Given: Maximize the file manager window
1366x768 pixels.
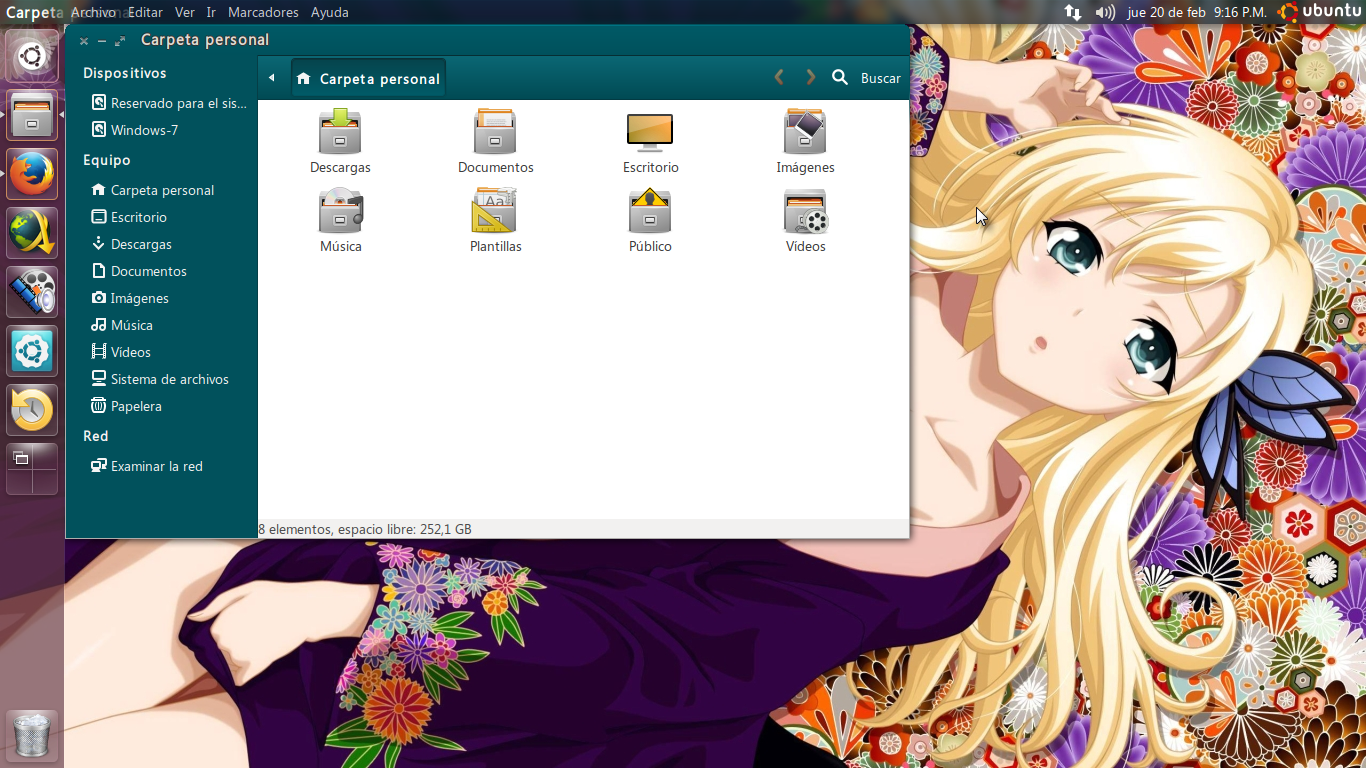Looking at the screenshot, I should (120, 41).
